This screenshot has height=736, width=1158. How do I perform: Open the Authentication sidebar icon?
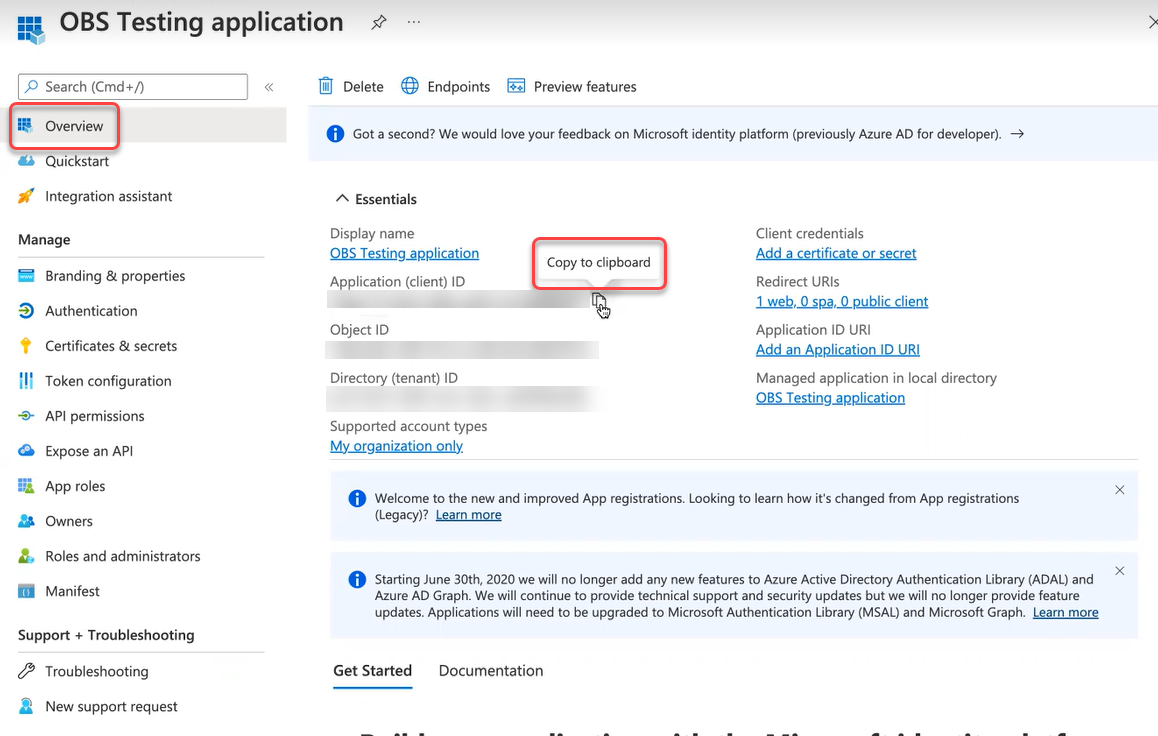coord(26,311)
